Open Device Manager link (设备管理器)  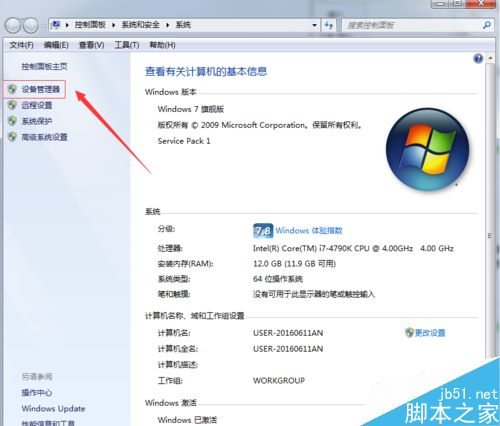pos(41,89)
